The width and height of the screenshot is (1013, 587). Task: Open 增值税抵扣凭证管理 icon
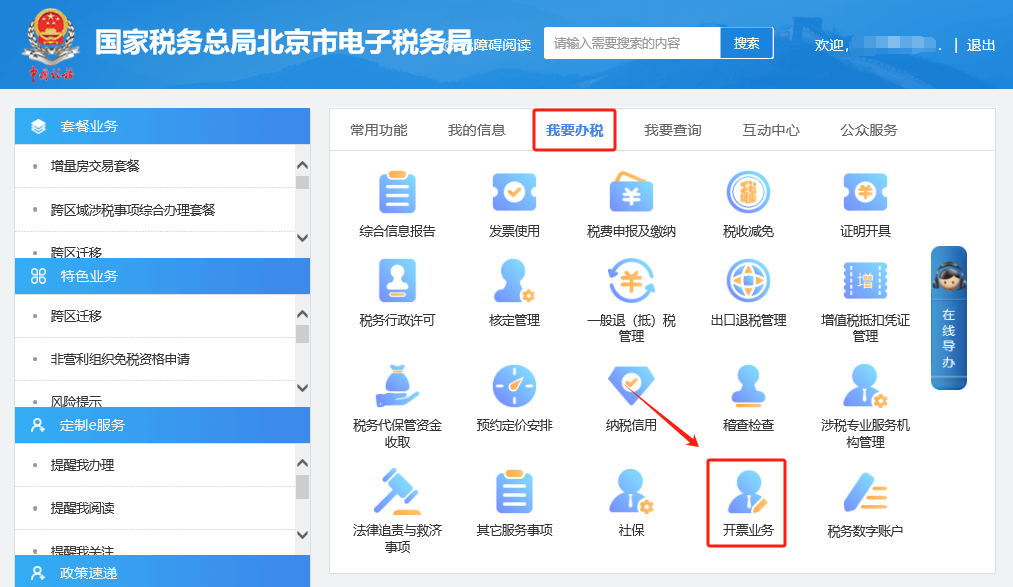865,281
